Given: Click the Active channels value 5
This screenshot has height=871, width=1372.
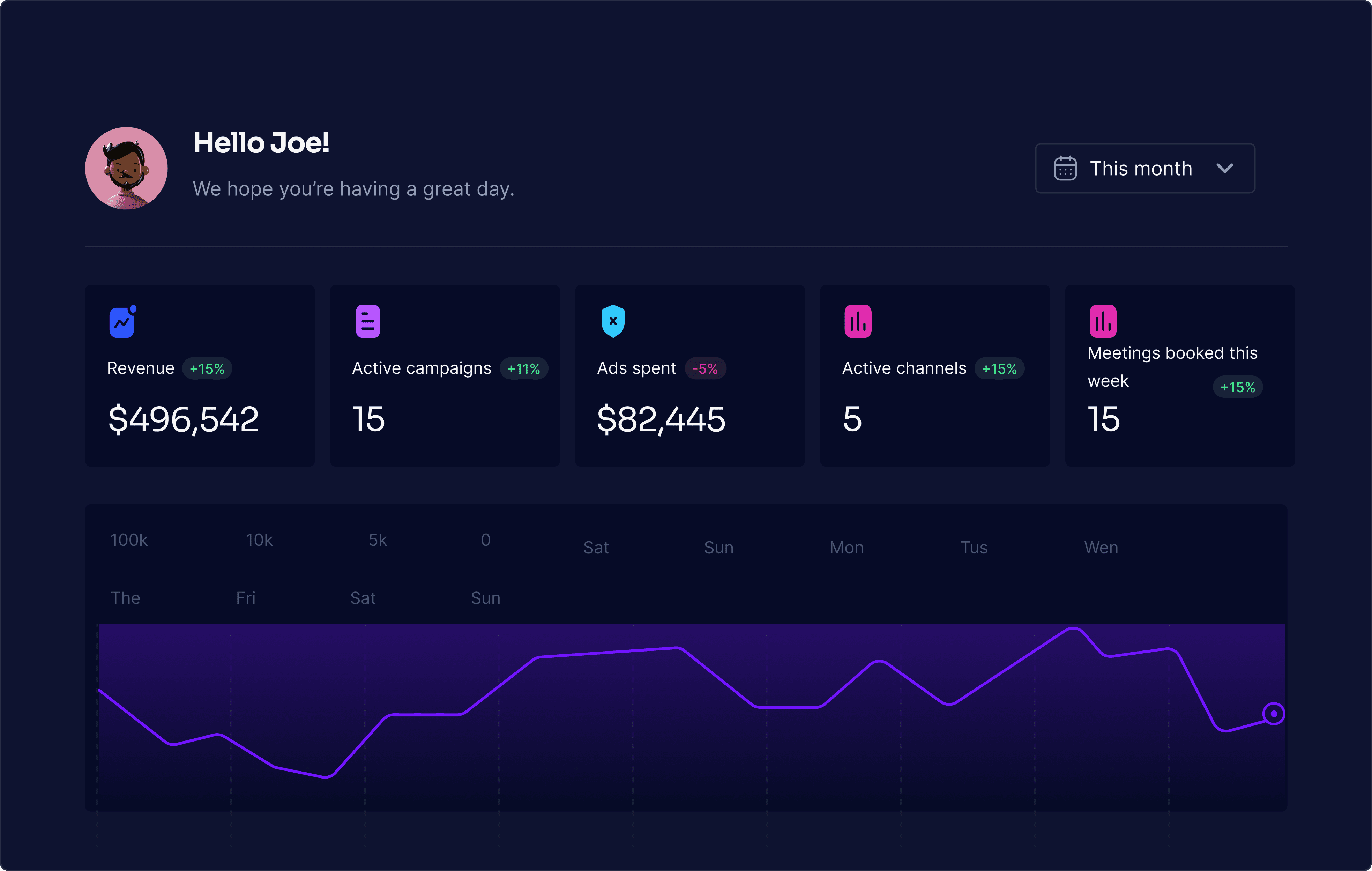Looking at the screenshot, I should (x=852, y=419).
